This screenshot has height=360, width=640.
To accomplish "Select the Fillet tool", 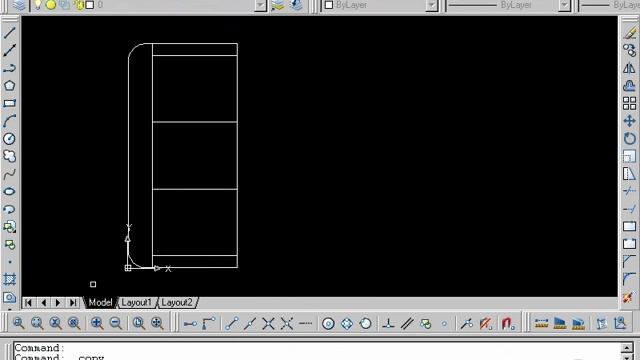I will pos(629,280).
